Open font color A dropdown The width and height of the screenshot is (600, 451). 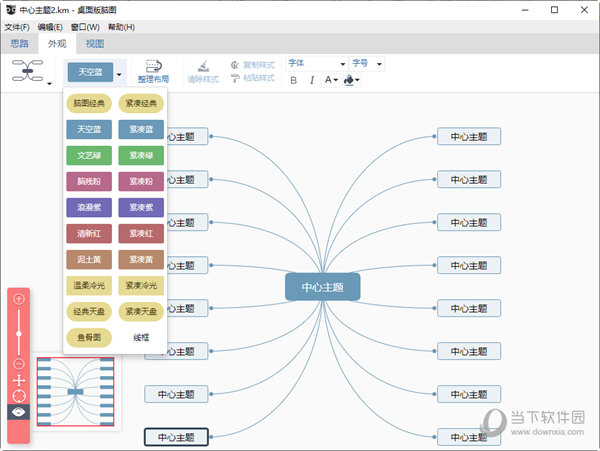coord(331,80)
